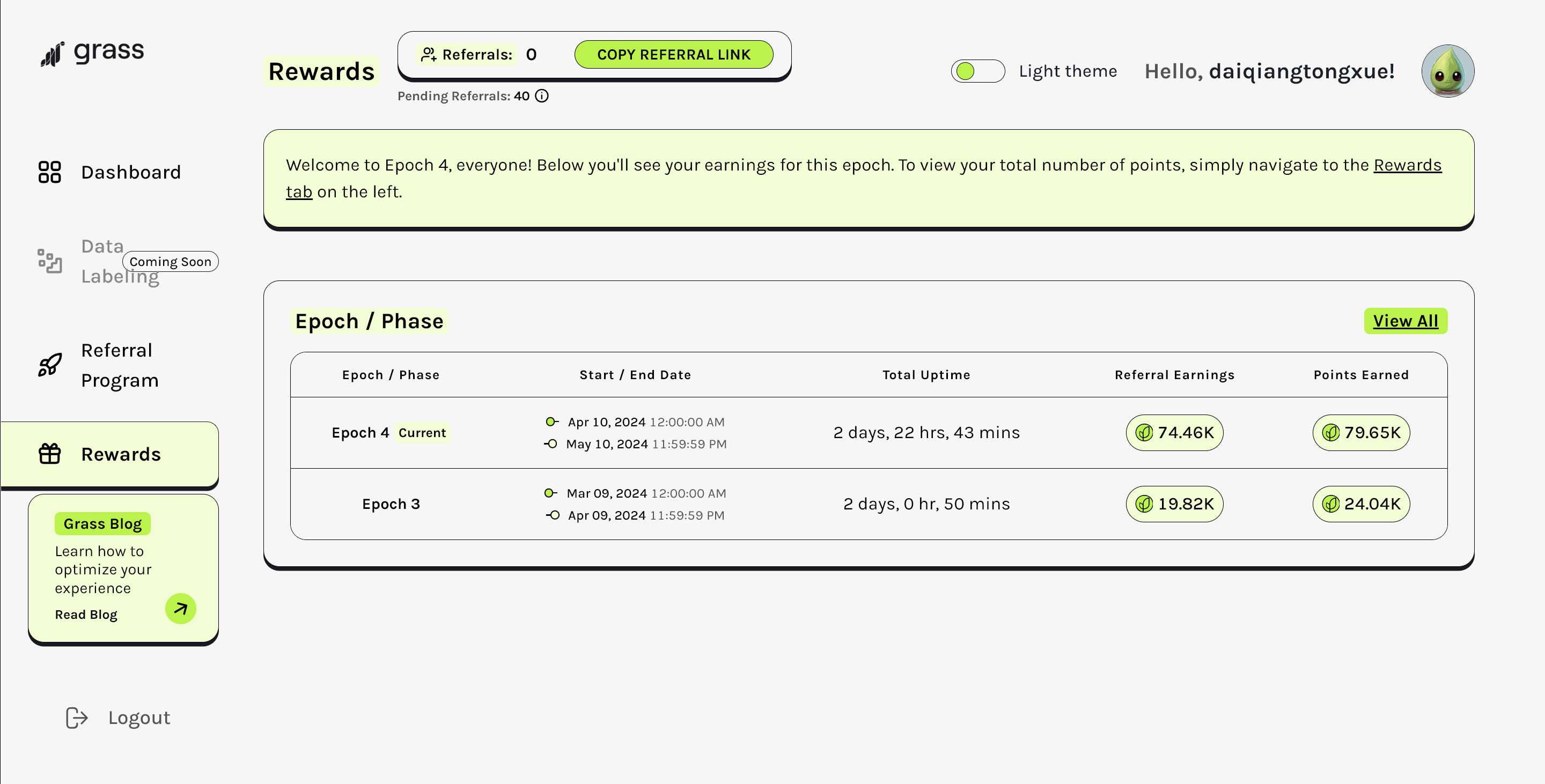Click the Read Blog arrow icon
Viewport: 1545px width, 784px height.
pos(181,609)
